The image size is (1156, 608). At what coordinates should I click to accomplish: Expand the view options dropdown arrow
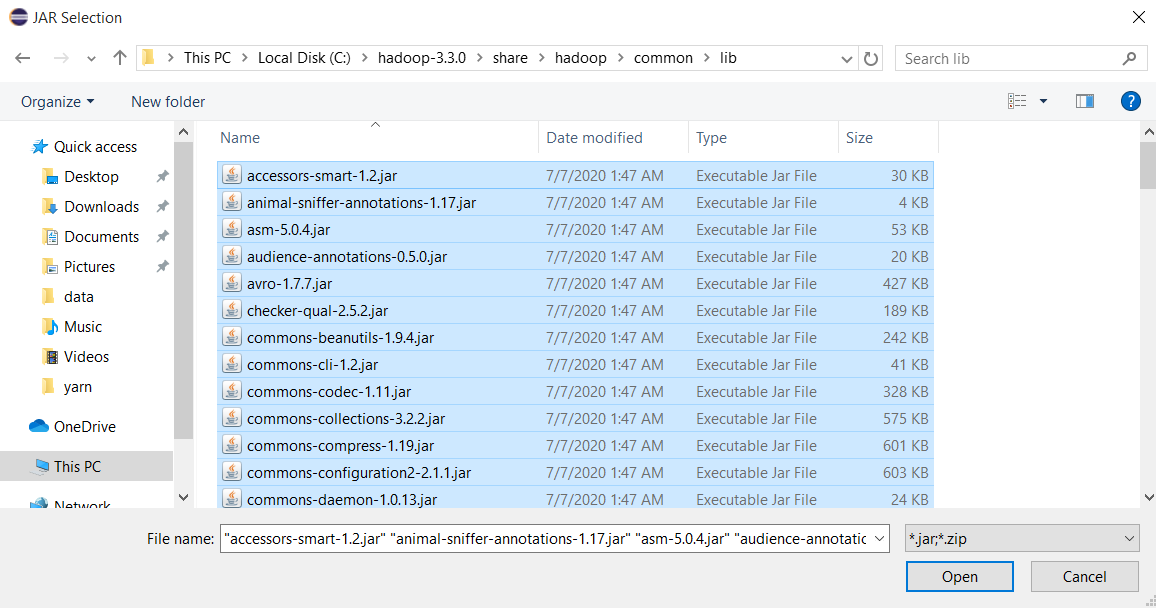1043,101
